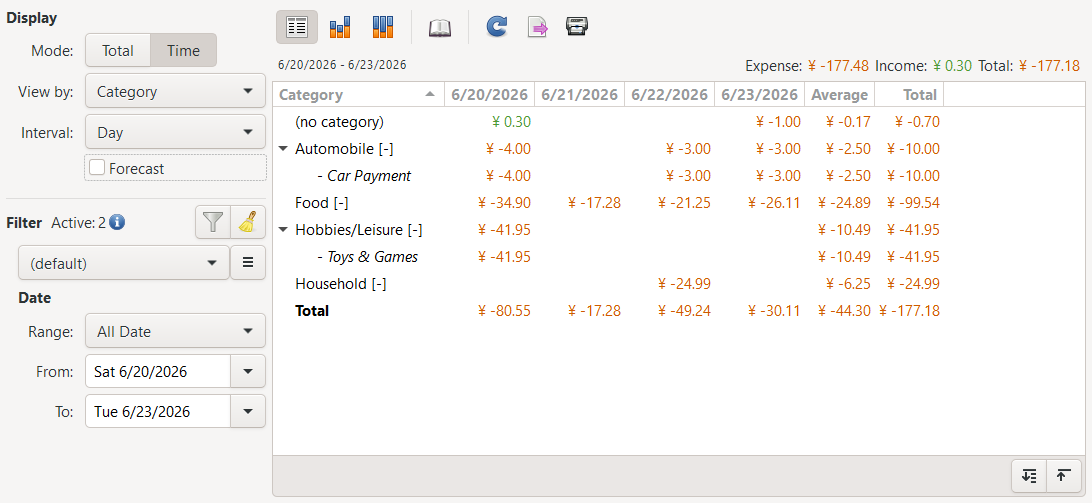Click the Food ¥ -34.90 cell
Viewport: 1092px width, 503px height.
504,203
